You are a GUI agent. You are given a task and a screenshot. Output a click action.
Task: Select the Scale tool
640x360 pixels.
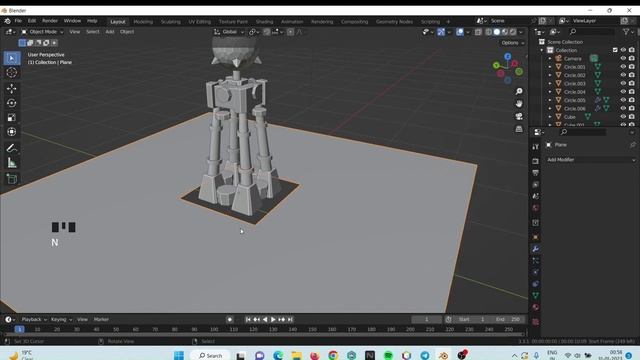coord(11,118)
